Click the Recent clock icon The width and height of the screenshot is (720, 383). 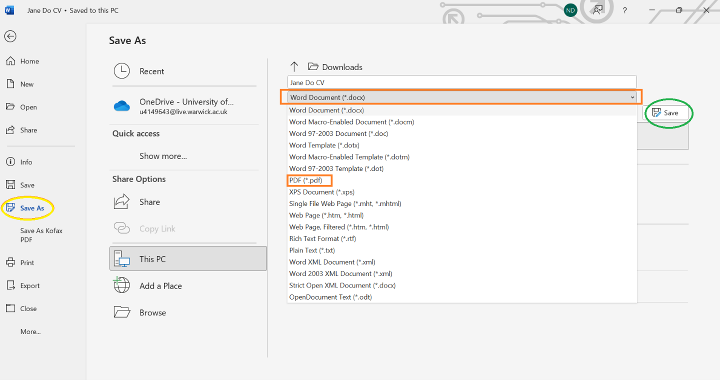122,71
